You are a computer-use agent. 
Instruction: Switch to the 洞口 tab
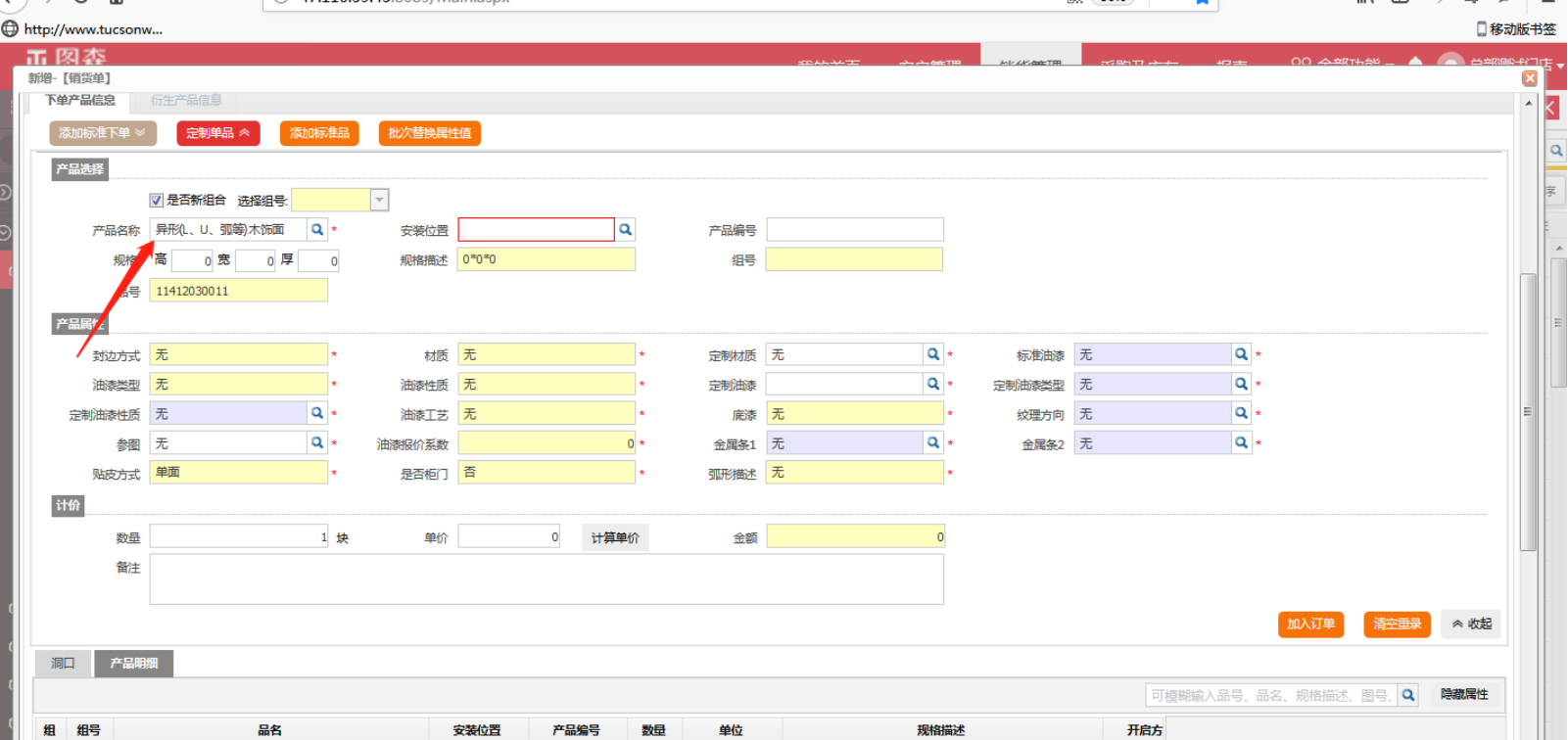(63, 664)
